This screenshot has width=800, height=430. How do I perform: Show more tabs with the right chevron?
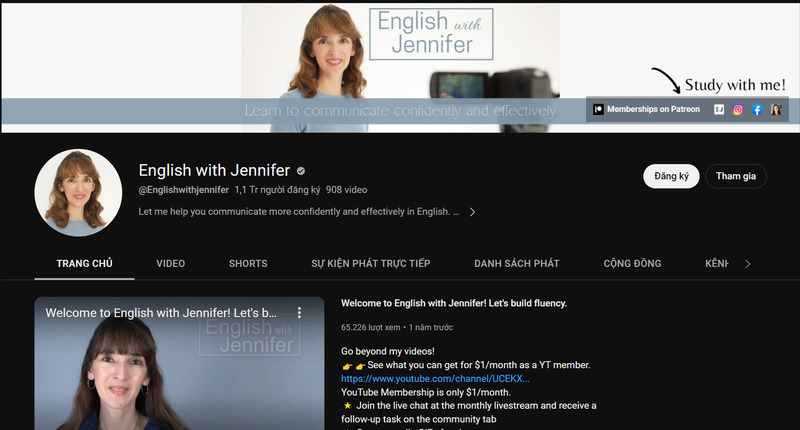tap(747, 264)
